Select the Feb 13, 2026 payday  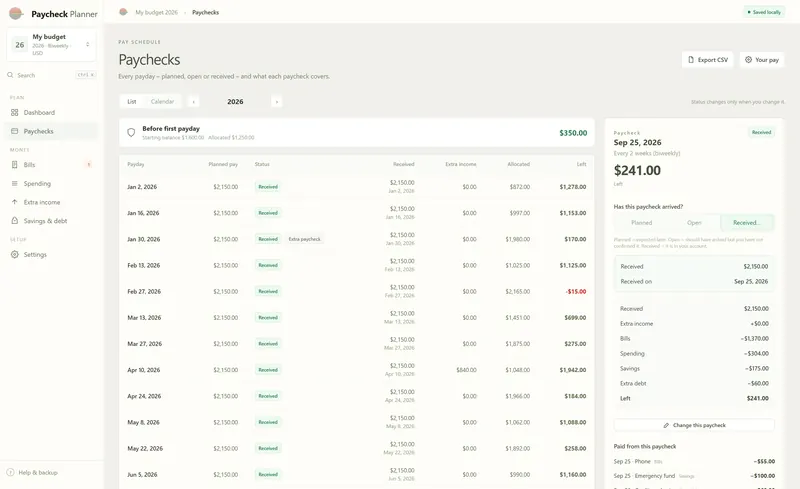[x=357, y=265]
